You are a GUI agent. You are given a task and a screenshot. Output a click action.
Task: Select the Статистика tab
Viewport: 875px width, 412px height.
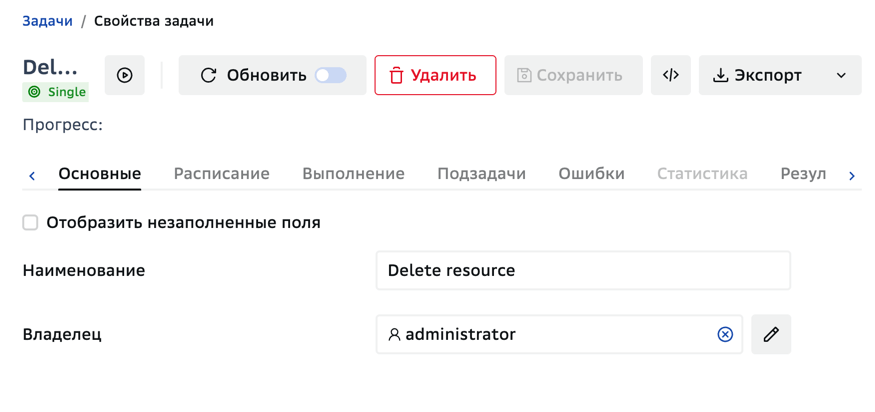[x=702, y=174]
